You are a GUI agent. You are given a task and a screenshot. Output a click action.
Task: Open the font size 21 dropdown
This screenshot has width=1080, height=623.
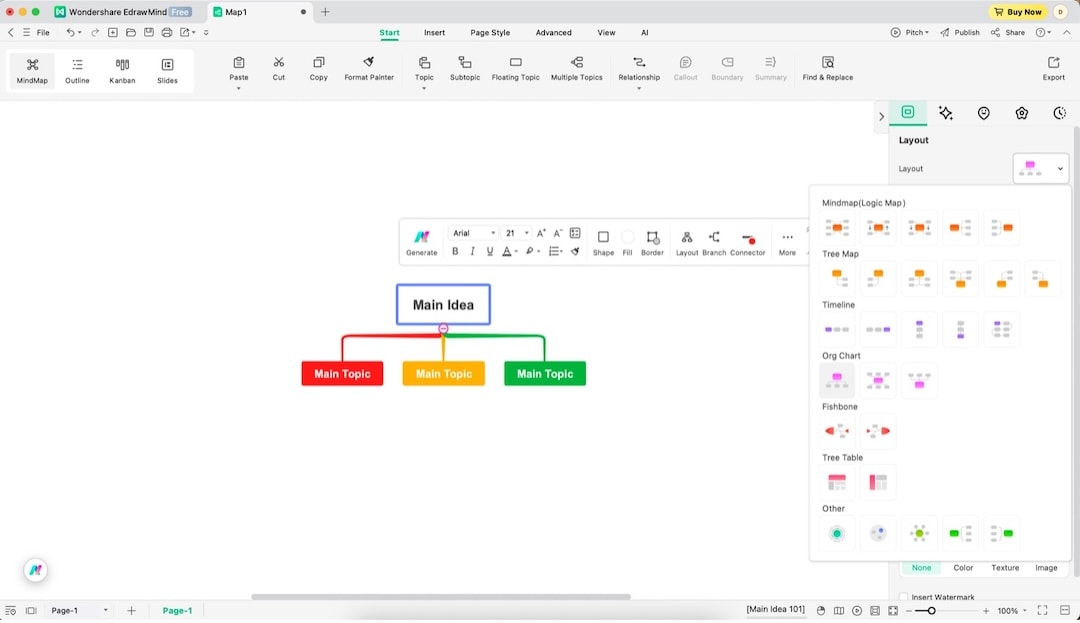(x=517, y=233)
